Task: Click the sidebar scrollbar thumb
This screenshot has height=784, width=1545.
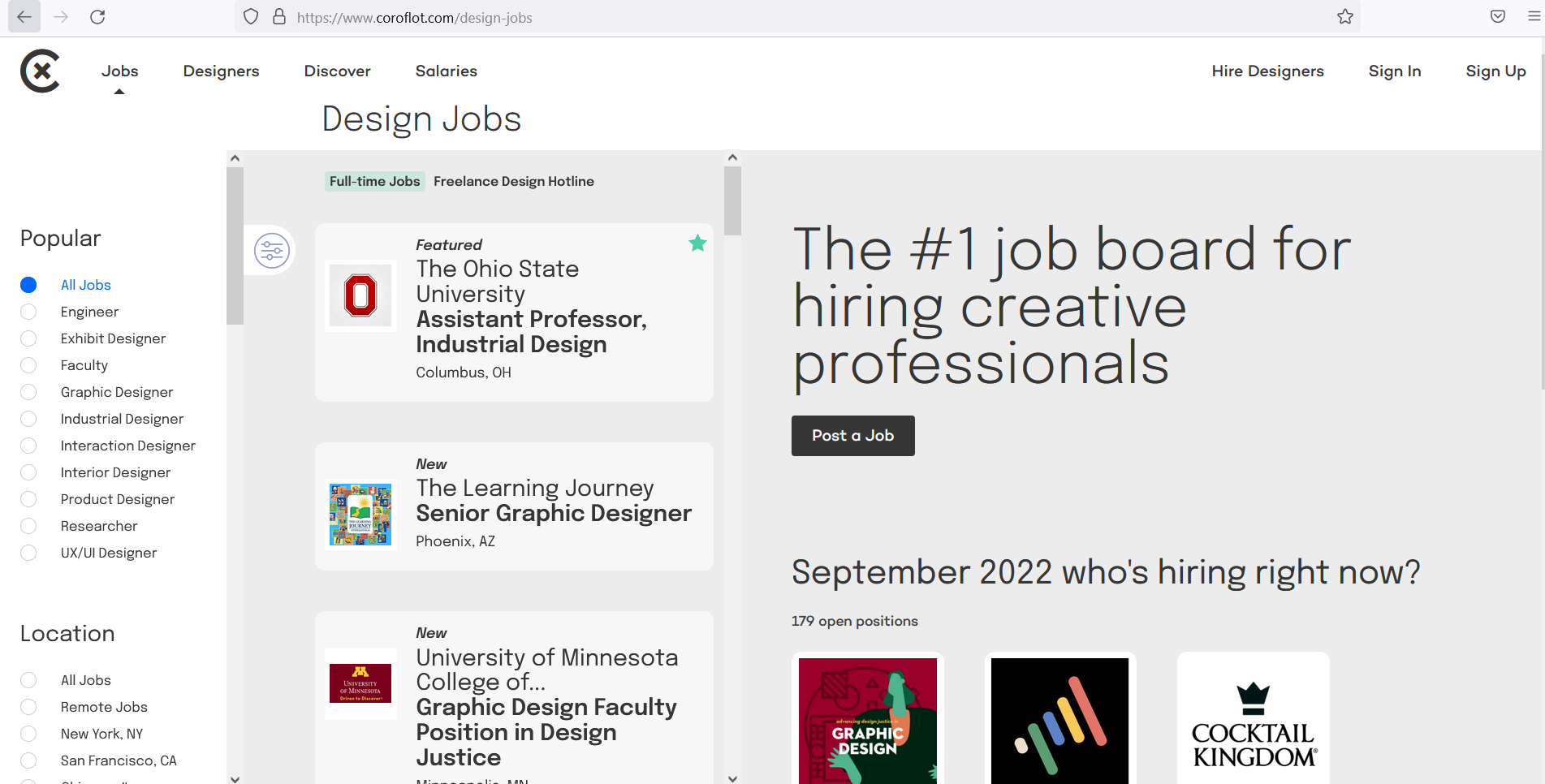Action: (x=235, y=245)
